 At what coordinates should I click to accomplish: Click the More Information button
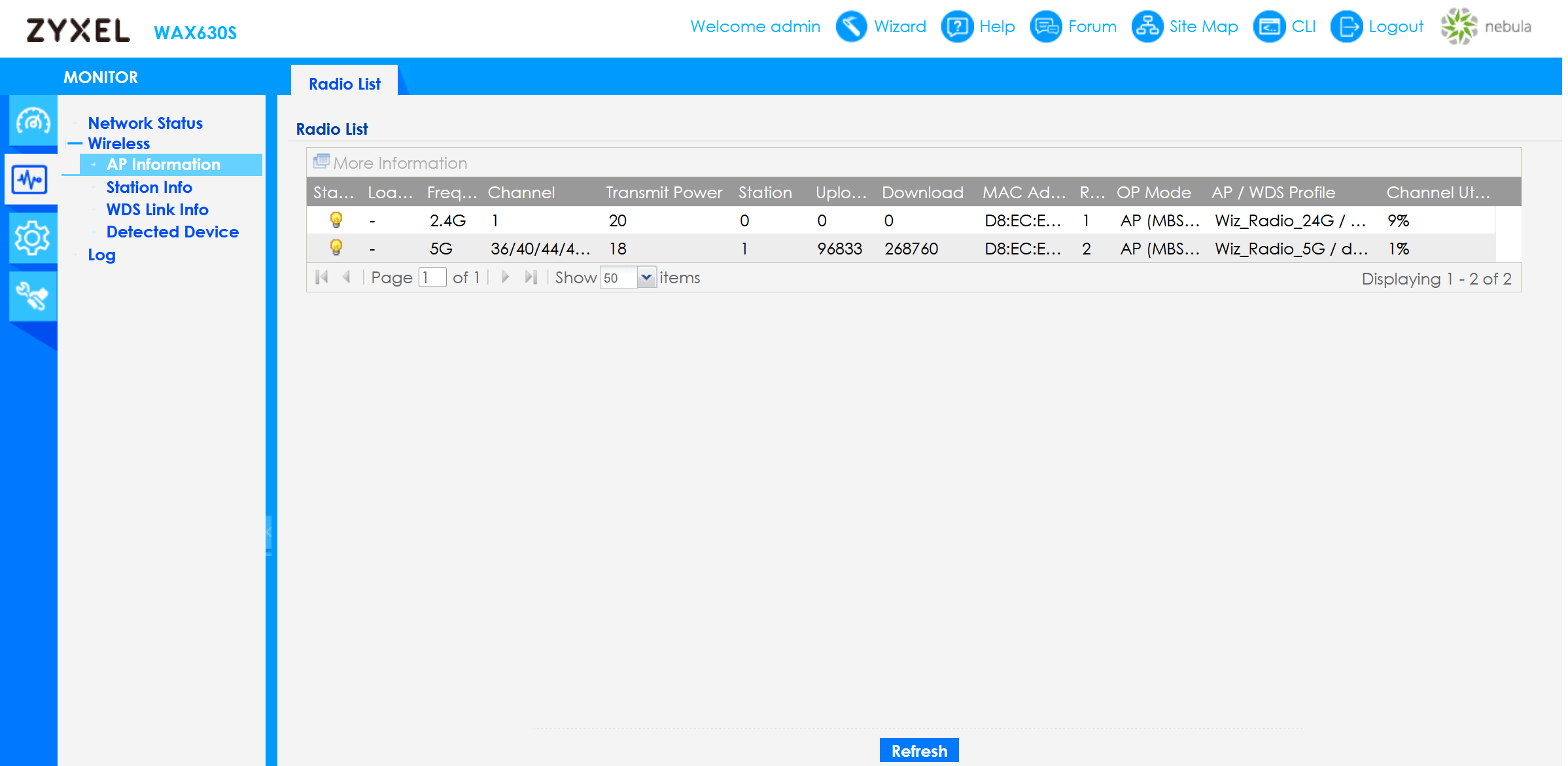[391, 163]
